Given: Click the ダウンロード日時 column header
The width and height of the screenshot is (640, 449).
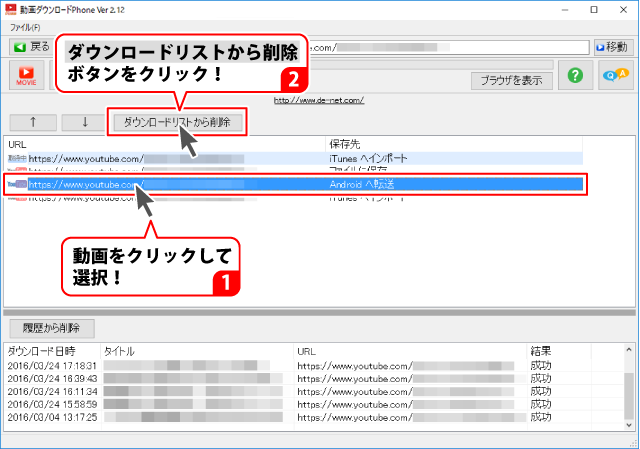Looking at the screenshot, I should [53, 351].
